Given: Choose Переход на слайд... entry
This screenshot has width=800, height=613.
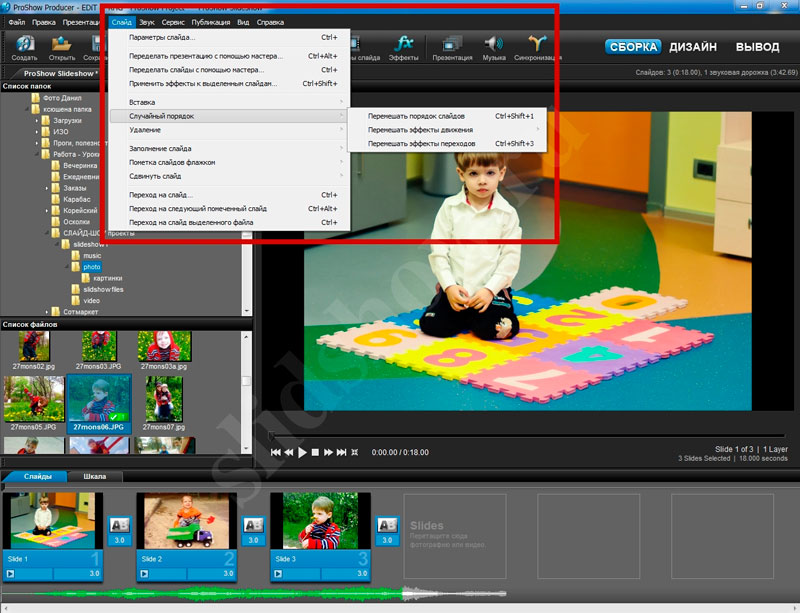Looking at the screenshot, I should click(230, 194).
